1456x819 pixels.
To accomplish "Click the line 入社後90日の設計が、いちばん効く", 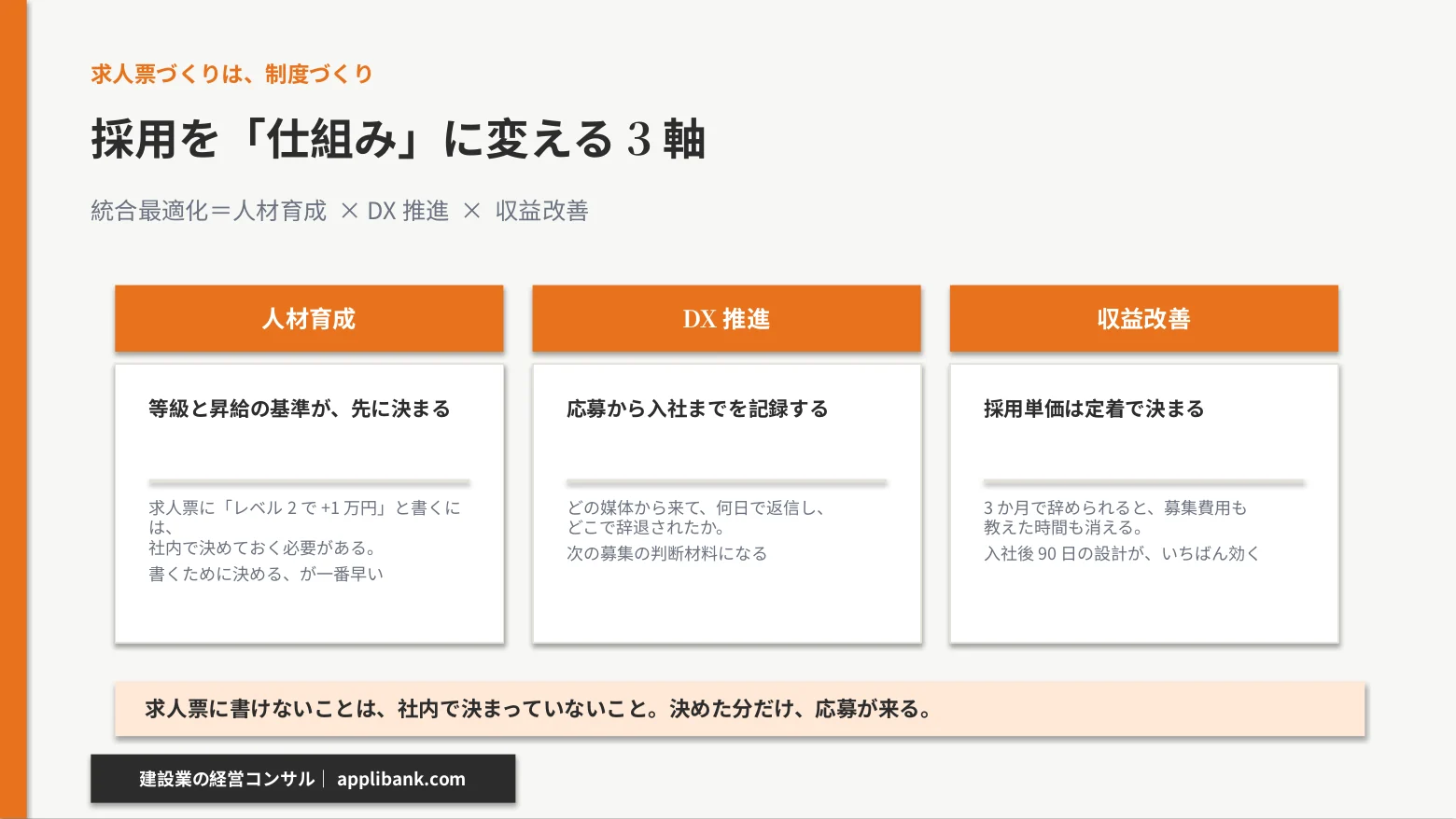I will click(1122, 553).
